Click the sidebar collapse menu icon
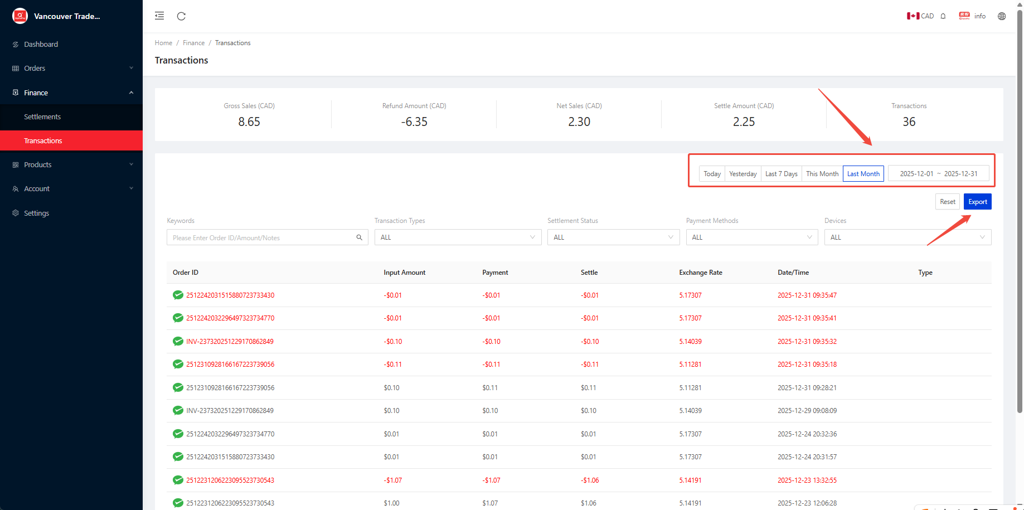Screen dimensions: 1024x510 [159, 16]
